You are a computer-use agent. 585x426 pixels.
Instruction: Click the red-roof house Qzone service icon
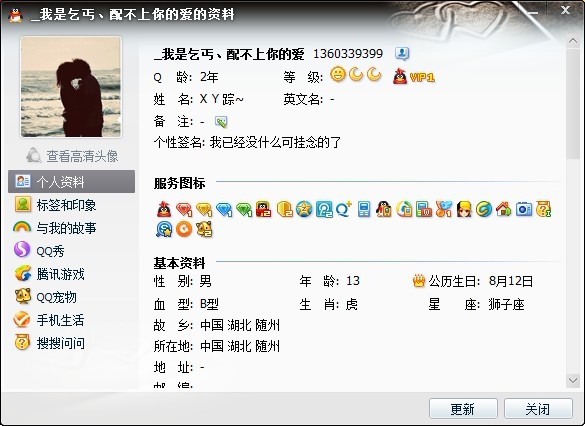pos(504,209)
